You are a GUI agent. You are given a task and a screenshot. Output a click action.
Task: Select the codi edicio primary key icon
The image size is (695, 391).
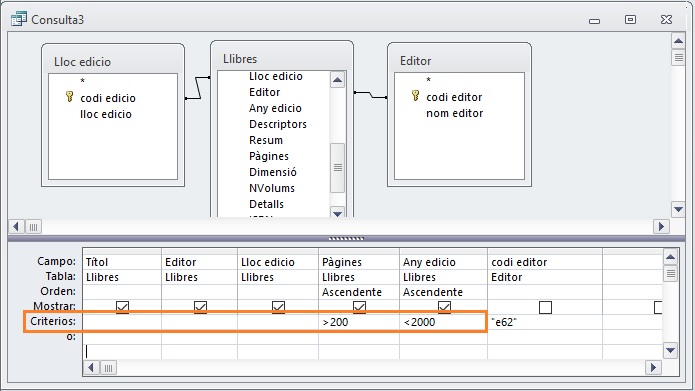click(x=69, y=96)
